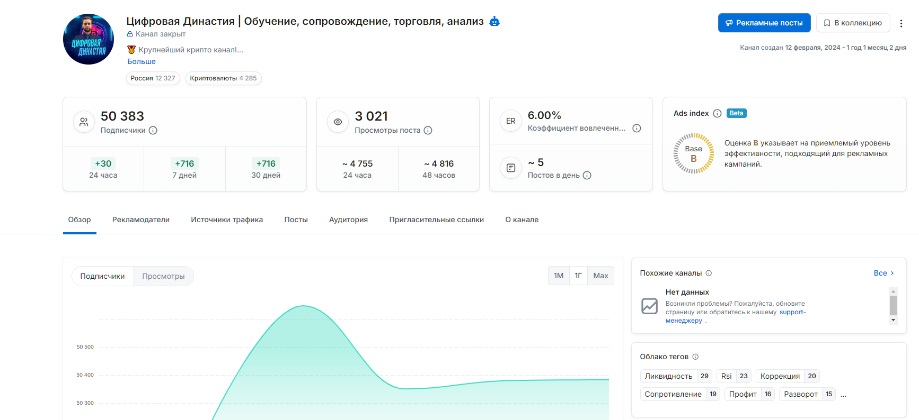Open the Аудитория tab

(x=348, y=220)
